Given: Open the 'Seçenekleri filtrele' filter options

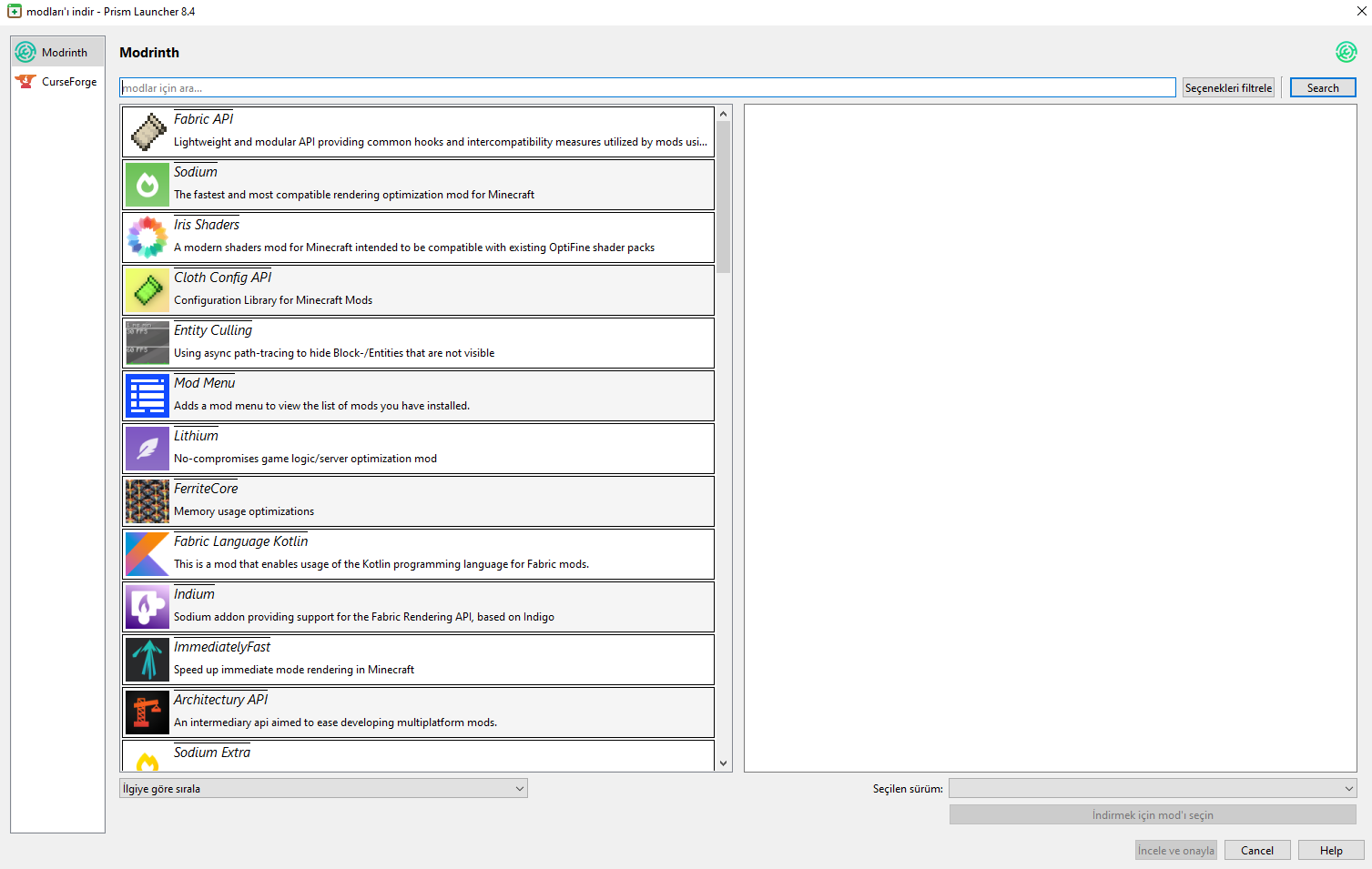Looking at the screenshot, I should (x=1228, y=87).
